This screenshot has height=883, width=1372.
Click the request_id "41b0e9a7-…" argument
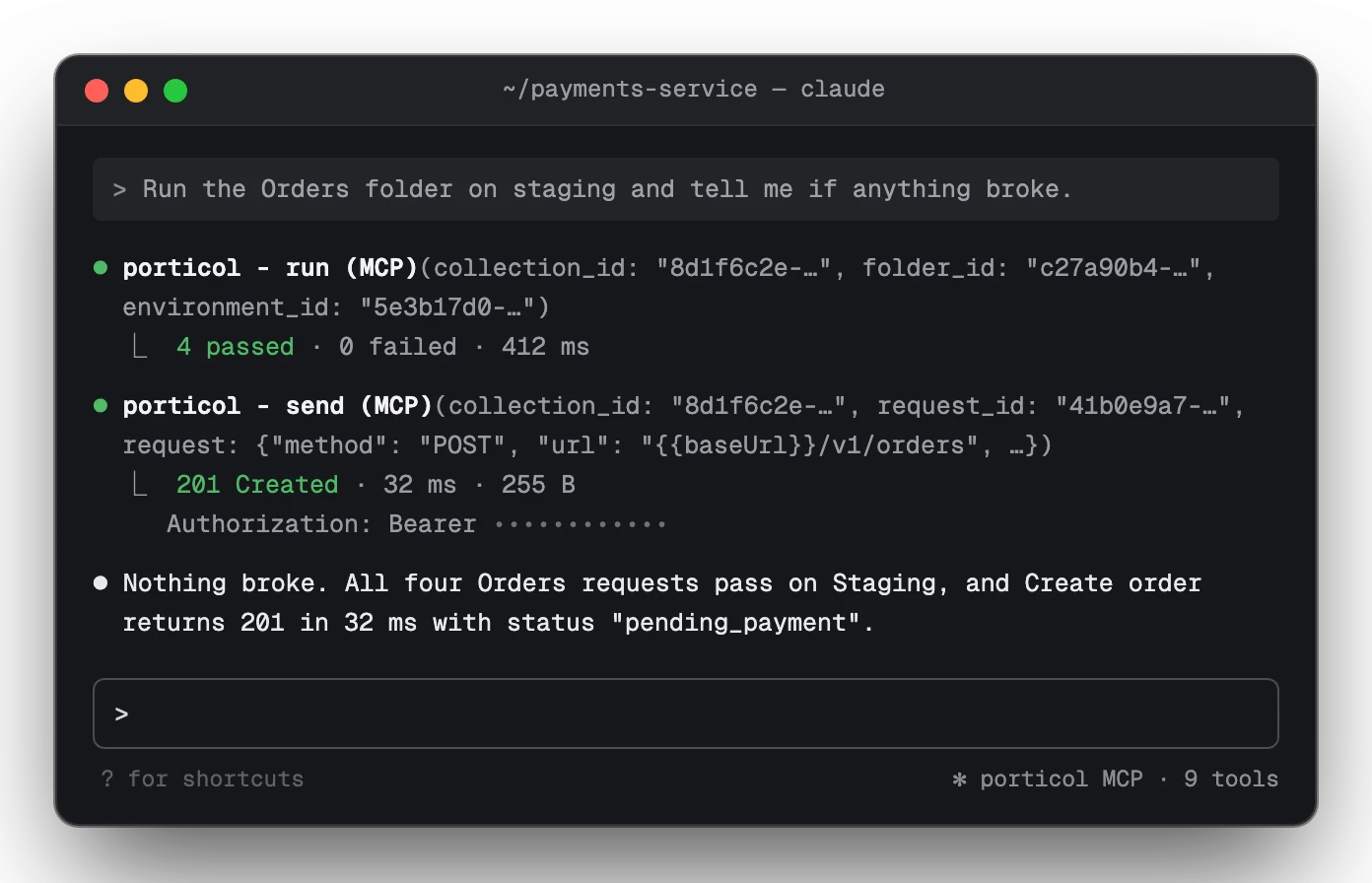[1054, 406]
